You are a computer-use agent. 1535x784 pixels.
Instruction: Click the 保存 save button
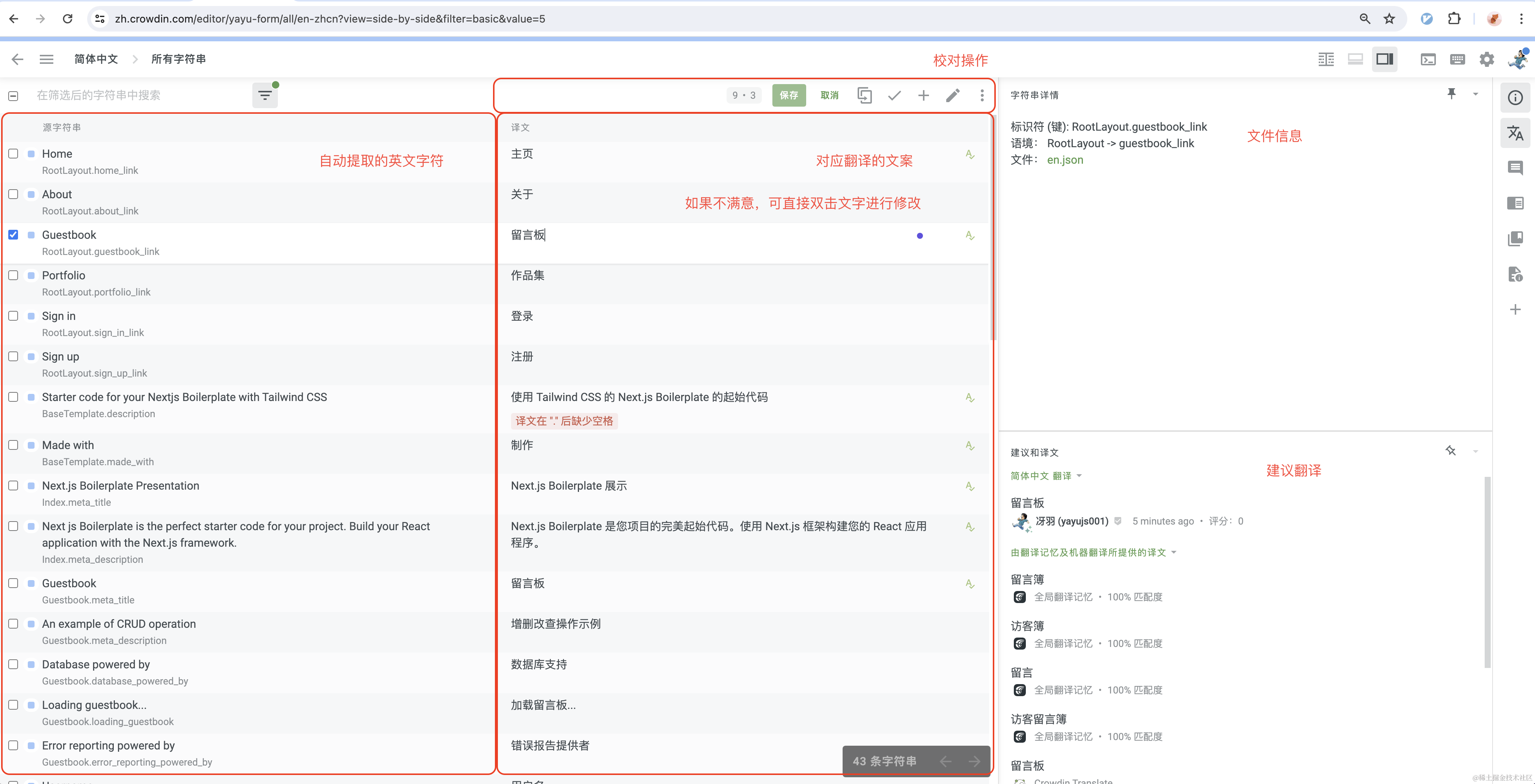coord(789,95)
